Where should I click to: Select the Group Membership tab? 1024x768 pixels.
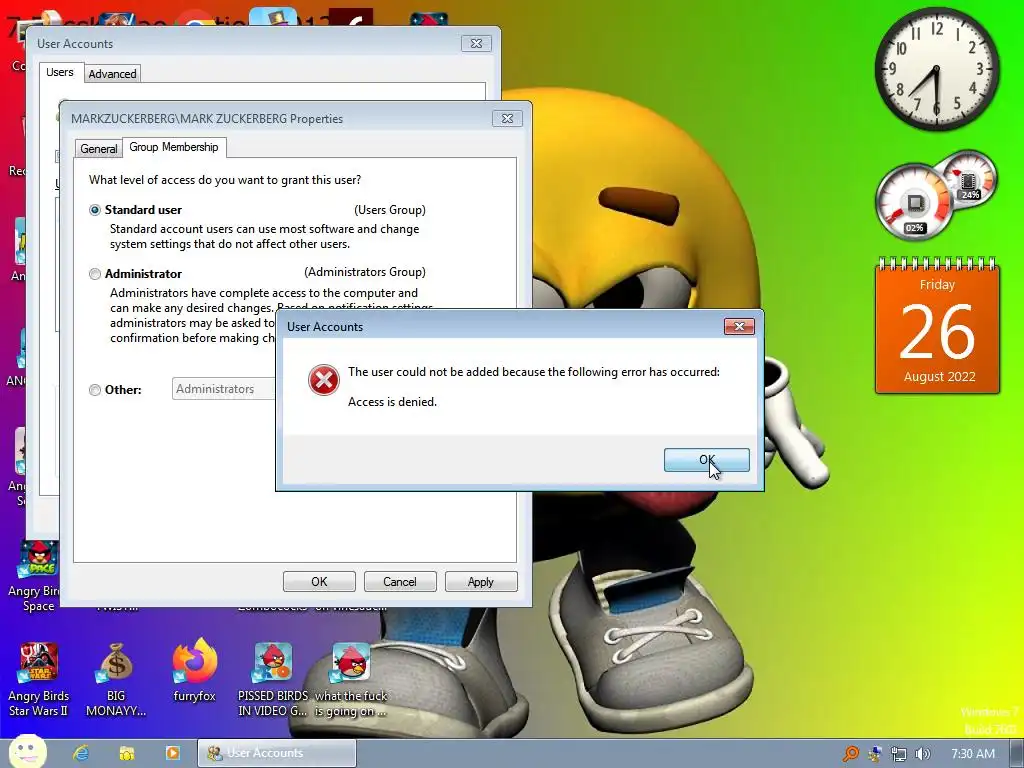(174, 147)
